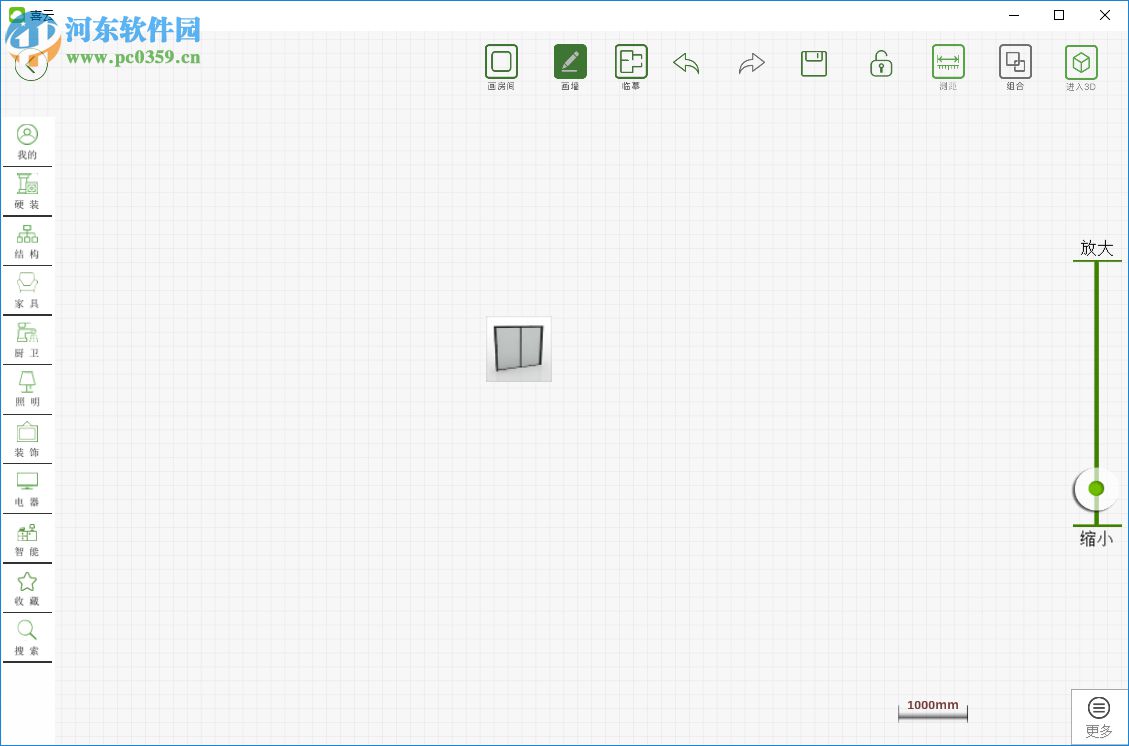The width and height of the screenshot is (1129, 746).
Task: Open the 智能 smart home category
Action: coord(27,539)
